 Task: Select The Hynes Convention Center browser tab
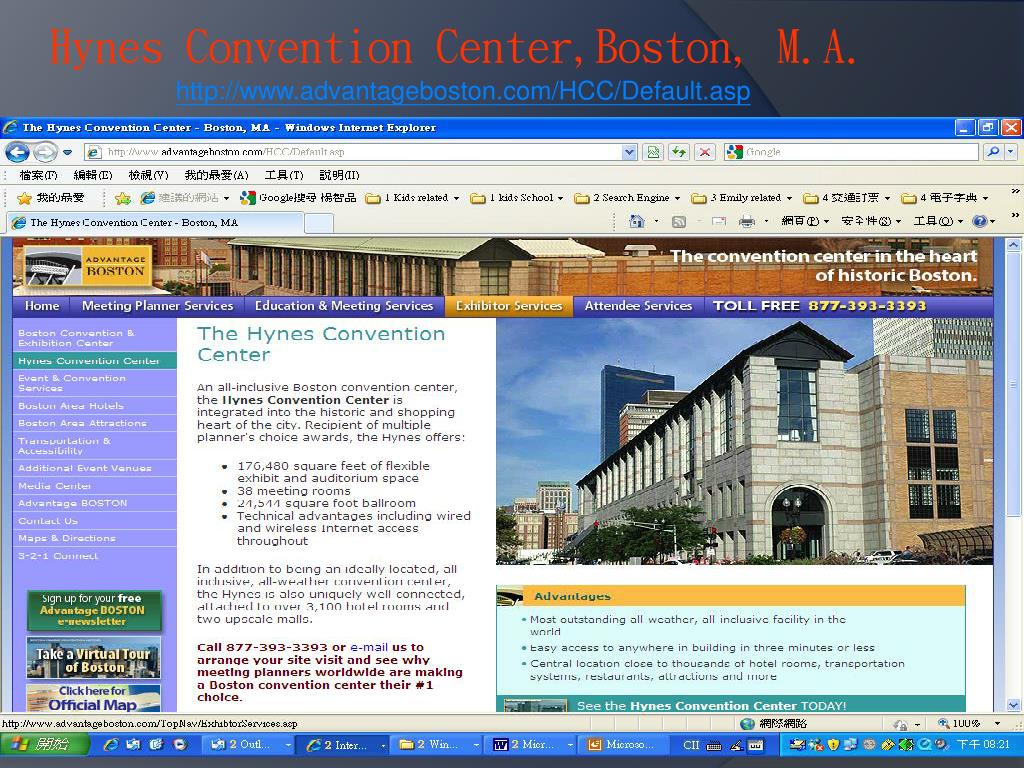click(x=155, y=223)
